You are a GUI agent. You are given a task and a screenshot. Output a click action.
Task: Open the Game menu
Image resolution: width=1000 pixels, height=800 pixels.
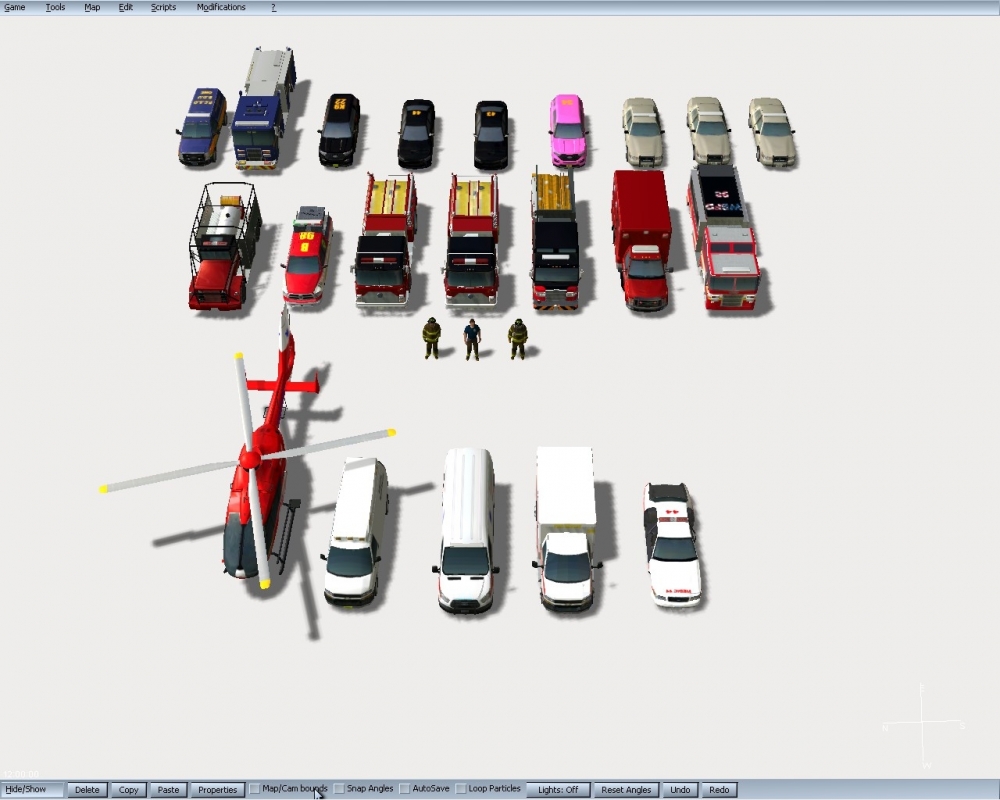[15, 7]
